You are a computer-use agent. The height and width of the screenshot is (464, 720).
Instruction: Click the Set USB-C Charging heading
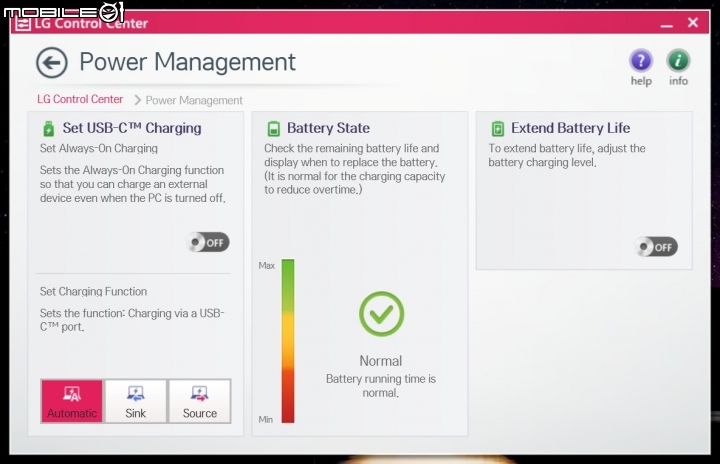(x=132, y=128)
